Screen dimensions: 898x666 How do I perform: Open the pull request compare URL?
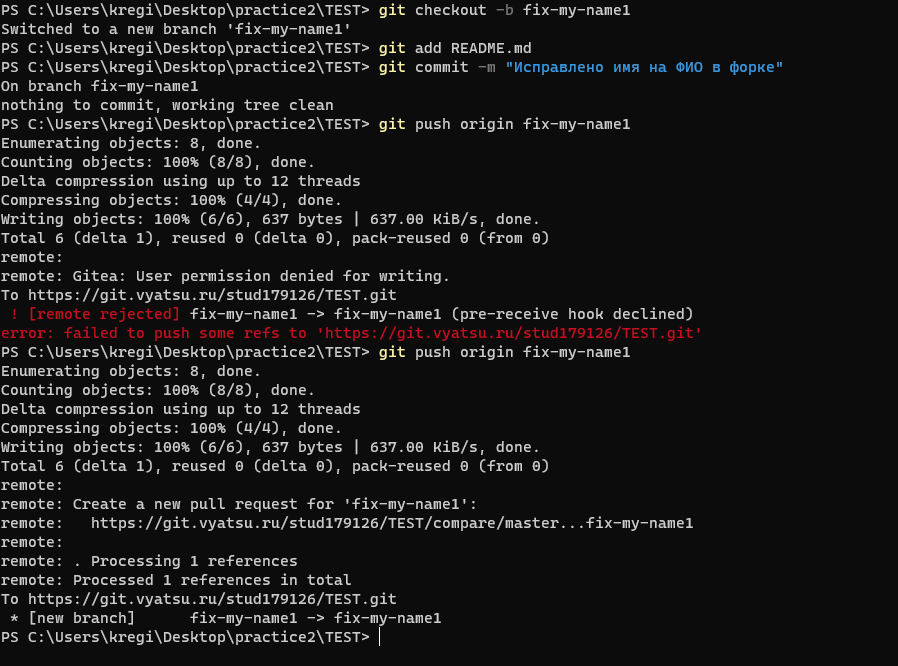pyautogui.click(x=391, y=523)
